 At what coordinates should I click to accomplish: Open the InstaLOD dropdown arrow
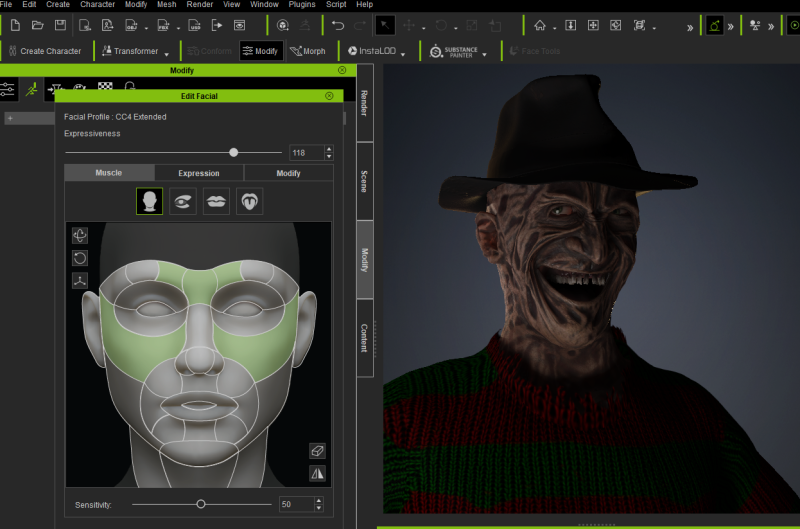tap(403, 54)
